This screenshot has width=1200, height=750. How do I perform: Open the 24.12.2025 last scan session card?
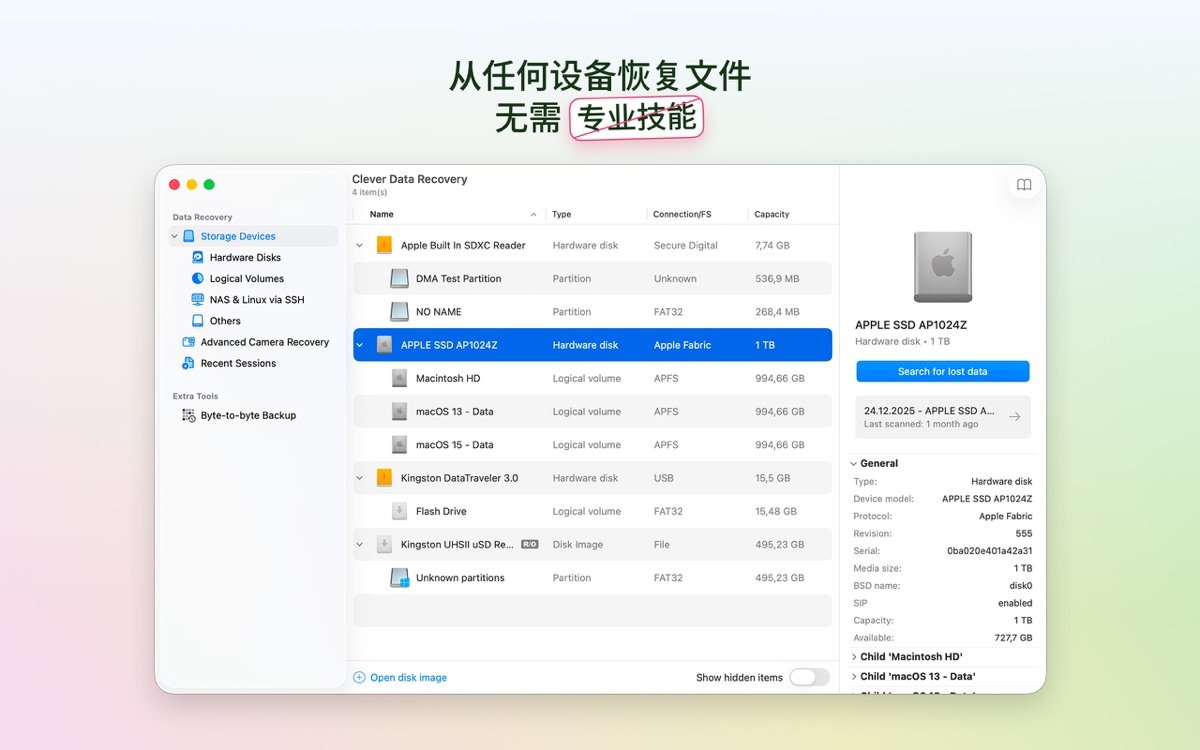[x=941, y=414]
